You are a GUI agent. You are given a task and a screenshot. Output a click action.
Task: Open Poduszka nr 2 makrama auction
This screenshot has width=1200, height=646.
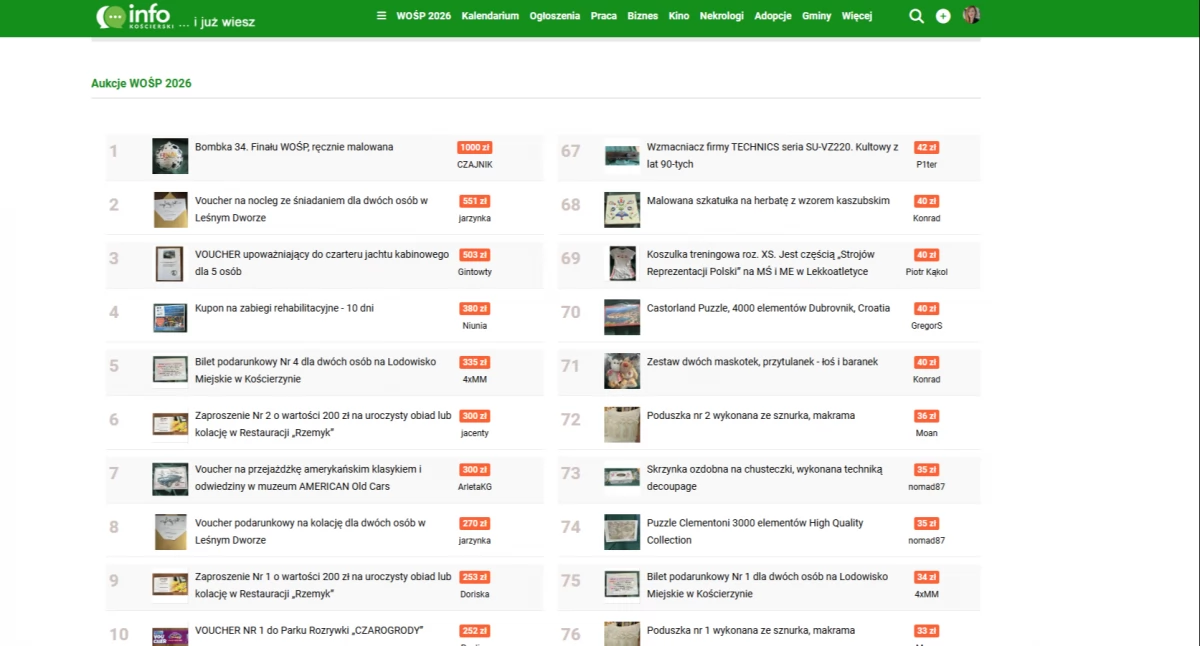[751, 415]
